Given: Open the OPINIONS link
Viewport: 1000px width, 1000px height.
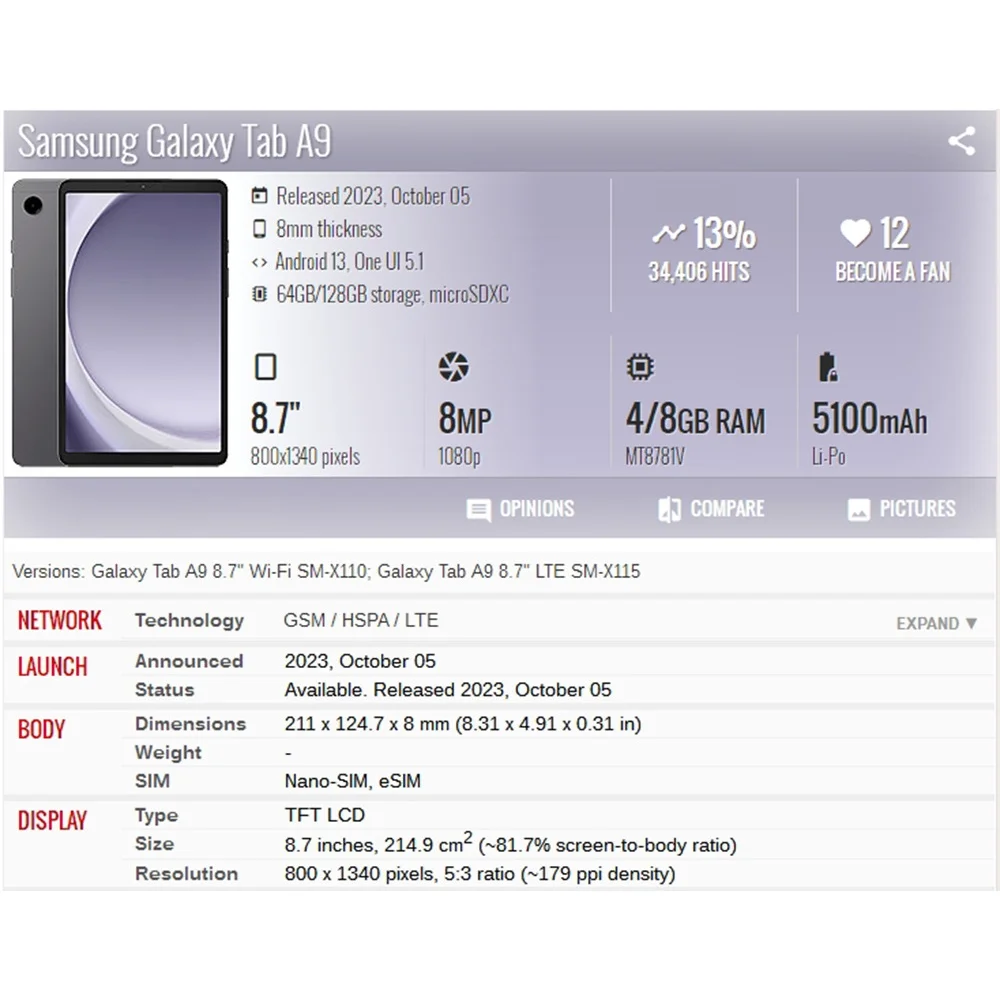Looking at the screenshot, I should 536,509.
